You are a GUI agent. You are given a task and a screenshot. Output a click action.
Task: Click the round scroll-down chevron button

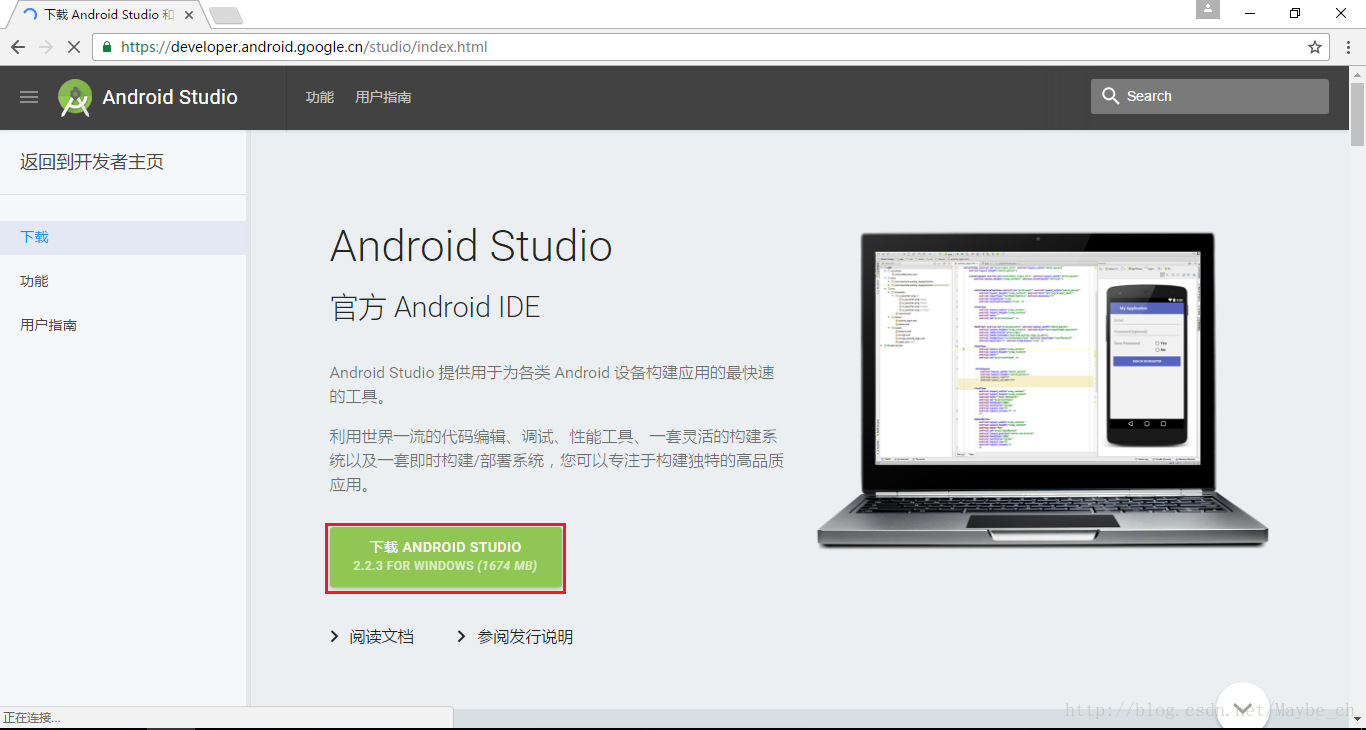[1243, 706]
